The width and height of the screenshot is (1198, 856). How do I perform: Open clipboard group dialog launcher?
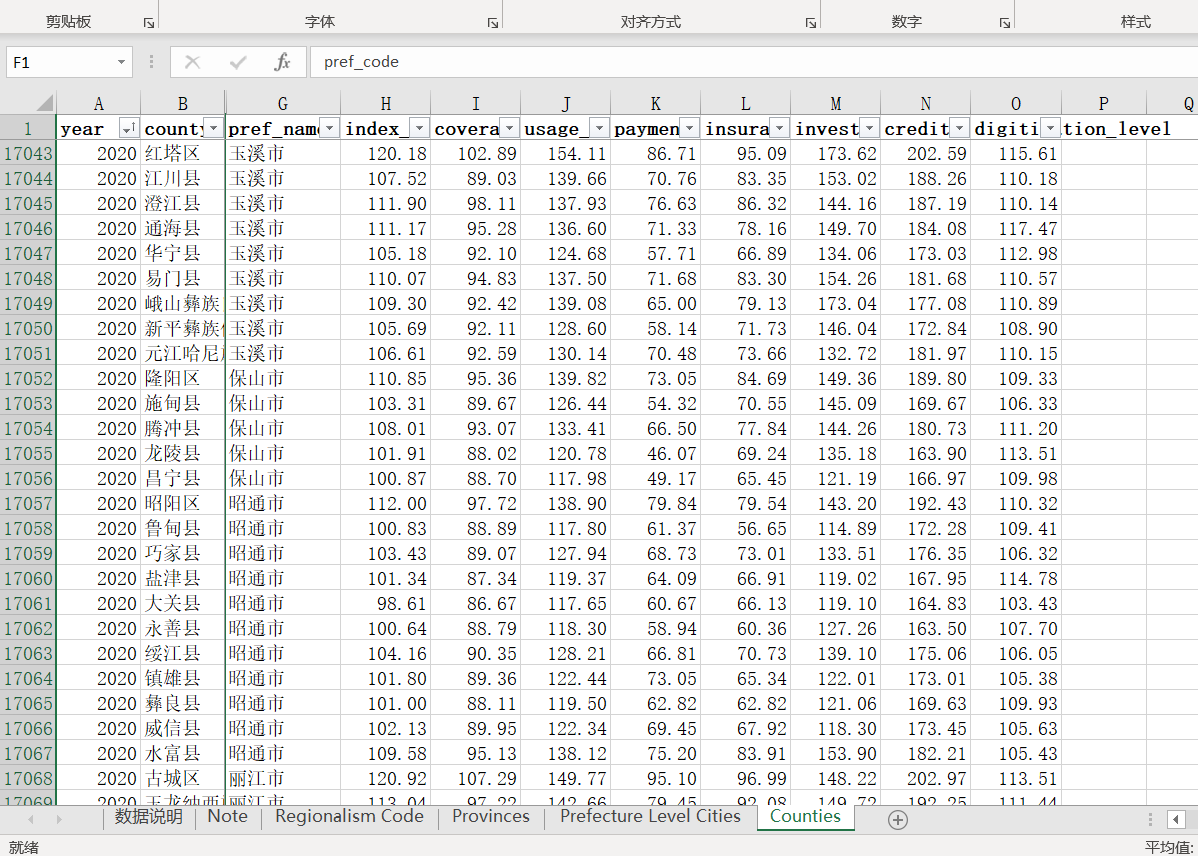coord(149,23)
